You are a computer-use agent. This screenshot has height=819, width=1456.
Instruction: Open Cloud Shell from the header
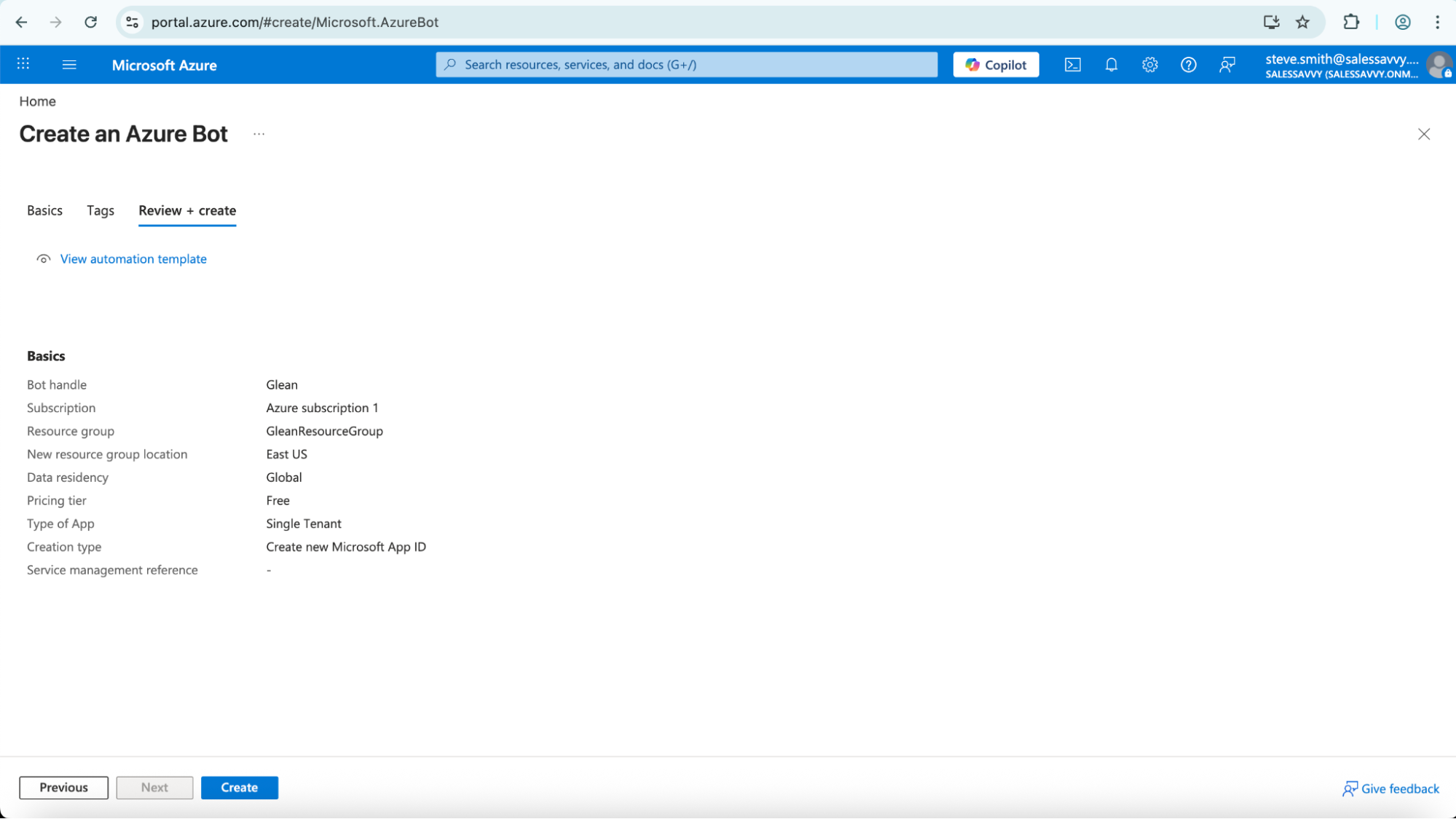[1072, 65]
